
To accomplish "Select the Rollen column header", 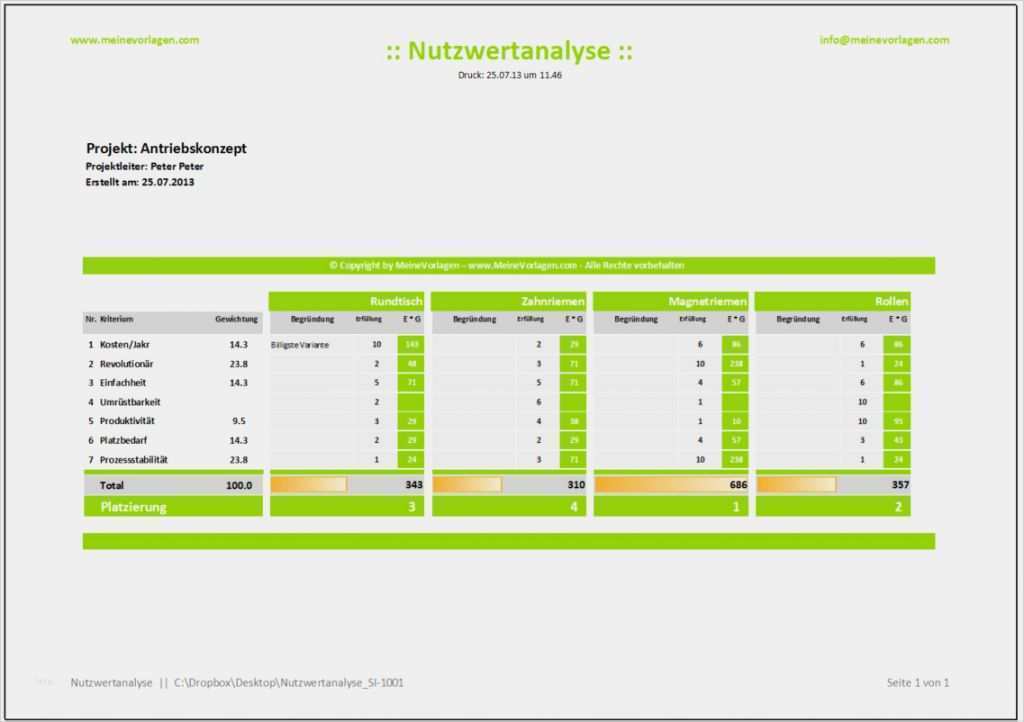I will click(x=889, y=301).
